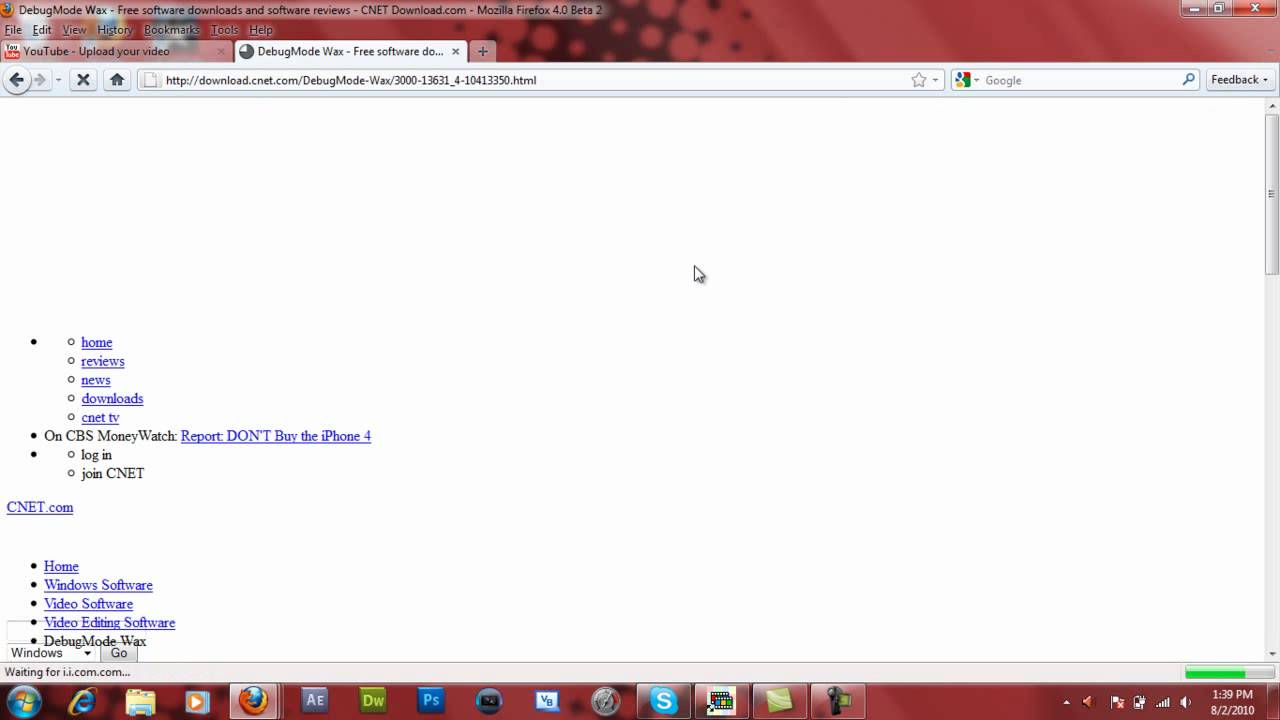
Task: Click the Go button
Action: point(119,653)
